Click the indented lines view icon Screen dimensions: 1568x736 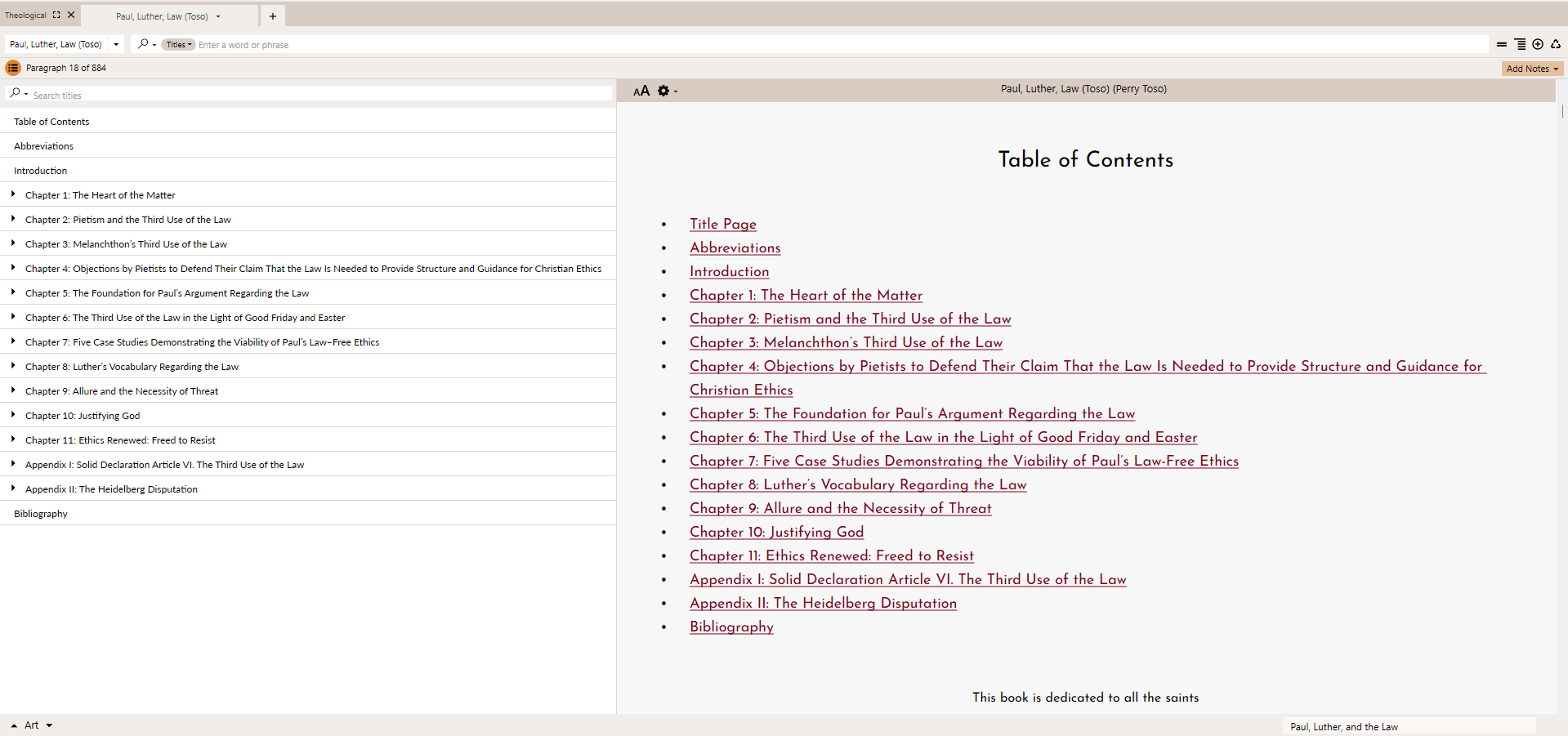pyautogui.click(x=1520, y=44)
